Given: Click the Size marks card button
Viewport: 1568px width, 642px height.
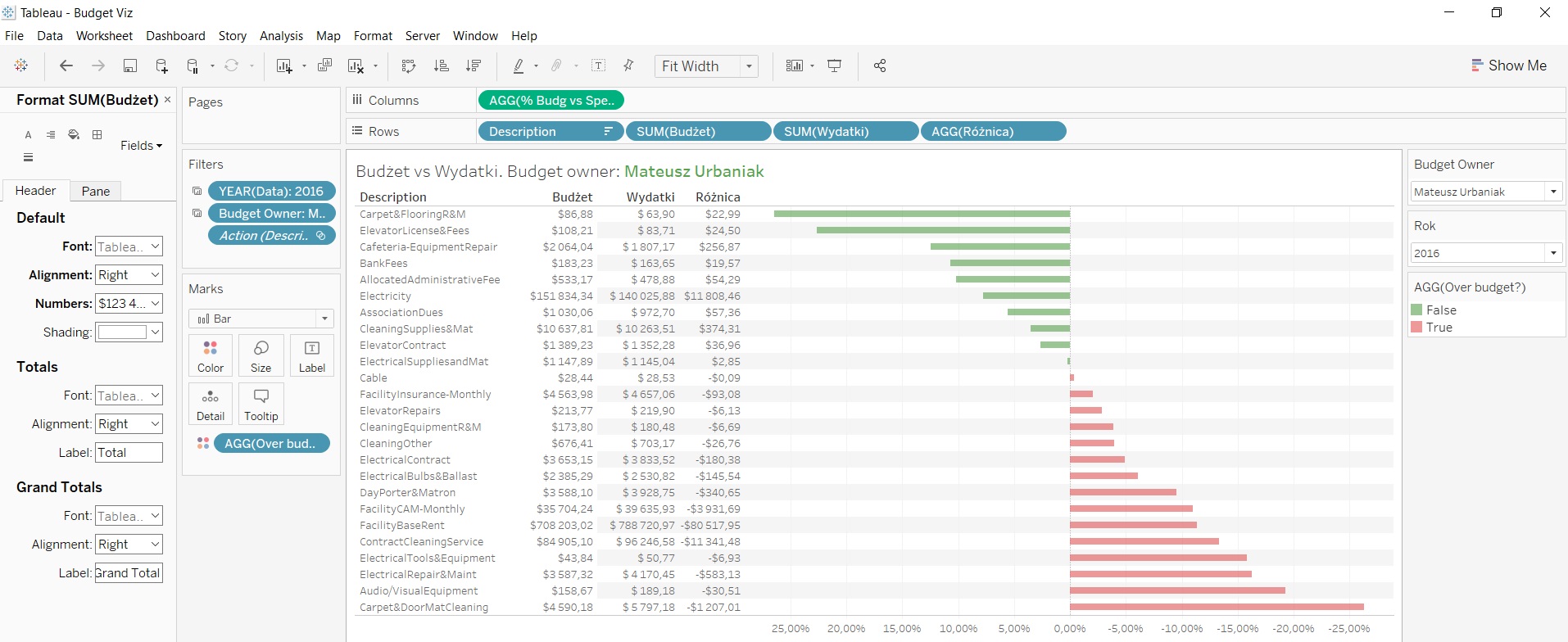Looking at the screenshot, I should (x=261, y=355).
